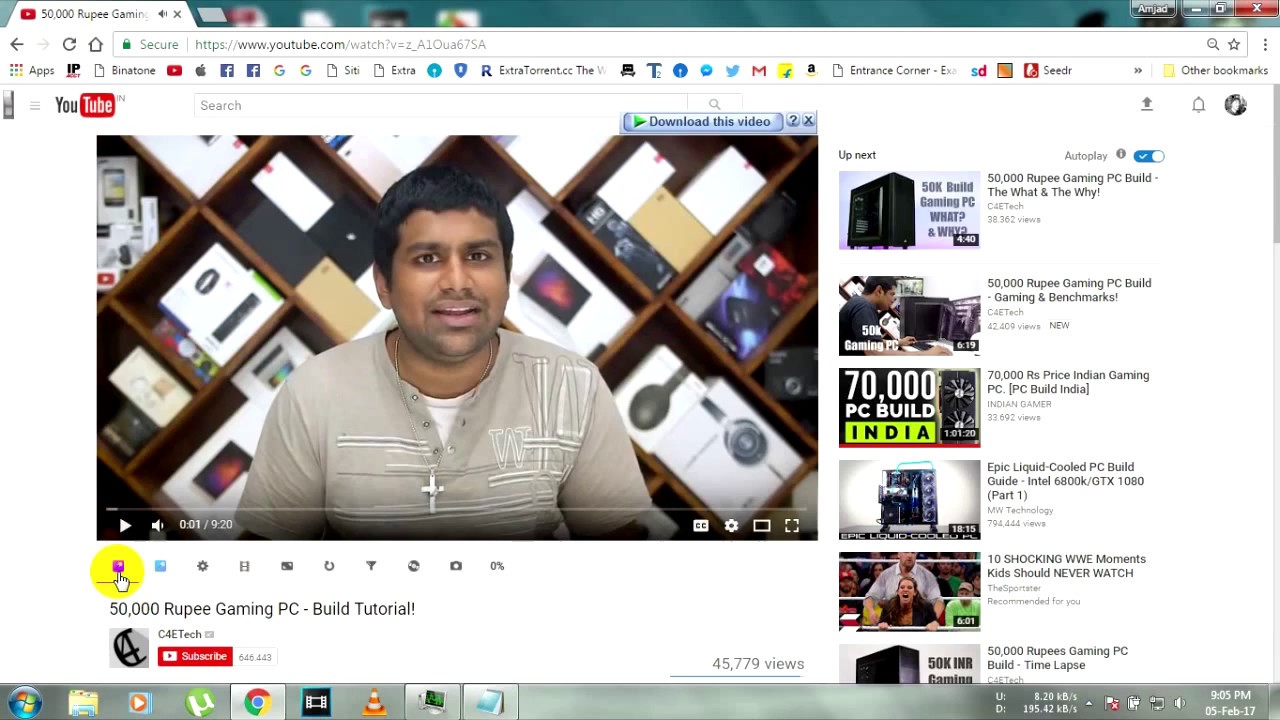Open the C4ETech channel name link
Screen dimensions: 1280x720
pyautogui.click(x=180, y=634)
